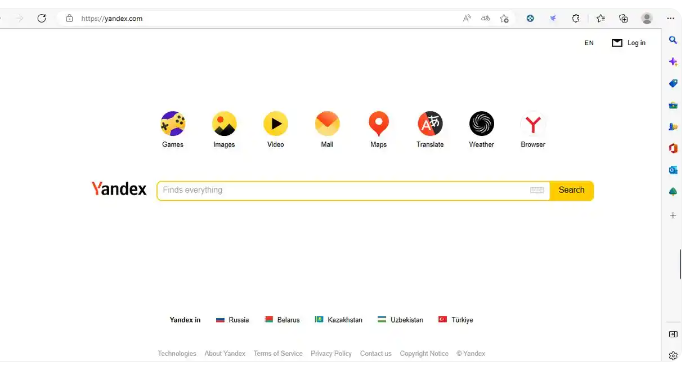Open Yandex Translate icon
This screenshot has height=365, width=683.
(x=430, y=123)
